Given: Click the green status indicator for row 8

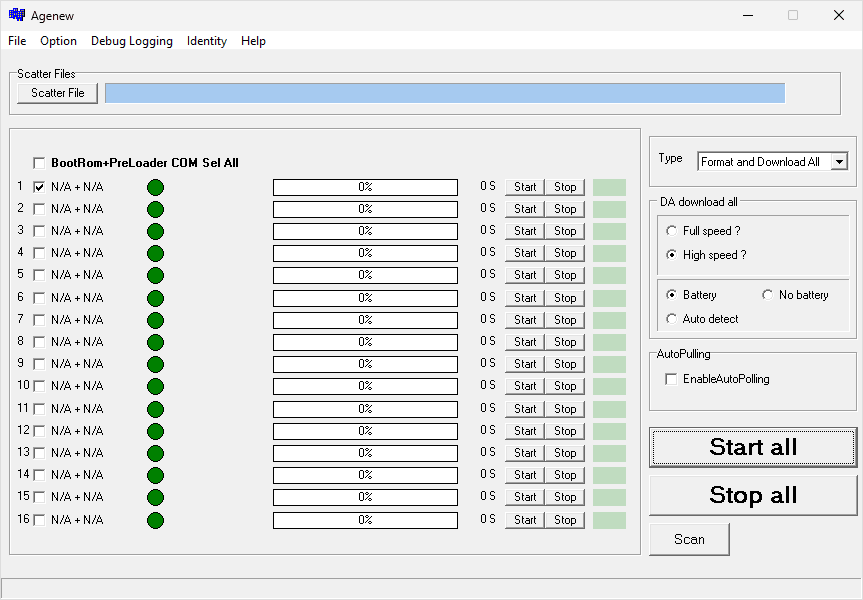Looking at the screenshot, I should click(155, 342).
